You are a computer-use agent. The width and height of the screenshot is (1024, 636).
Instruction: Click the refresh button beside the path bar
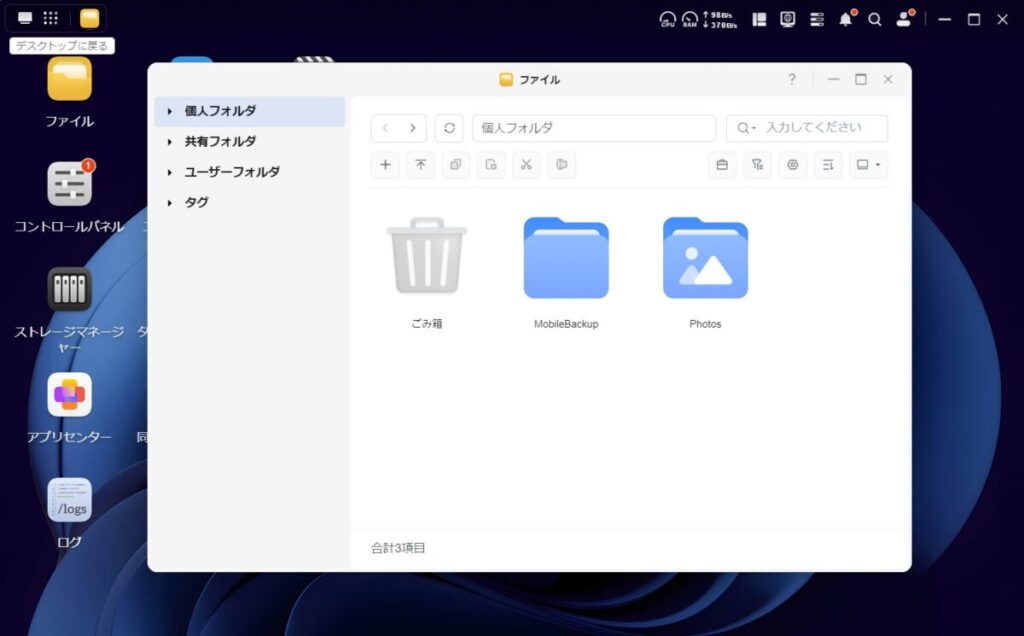tap(449, 128)
